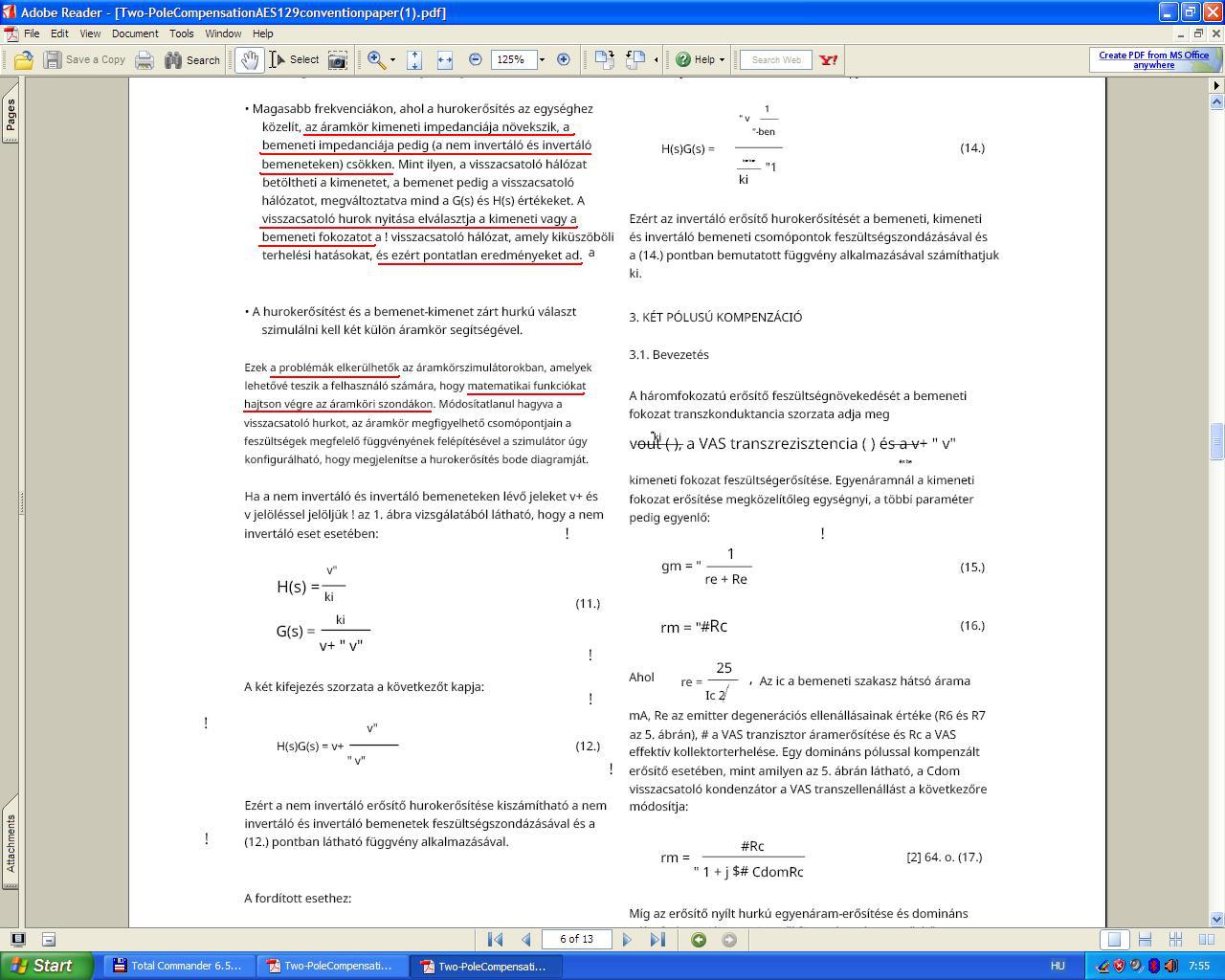
Task: Pick the Zoom In magnifier tool
Action: click(376, 59)
